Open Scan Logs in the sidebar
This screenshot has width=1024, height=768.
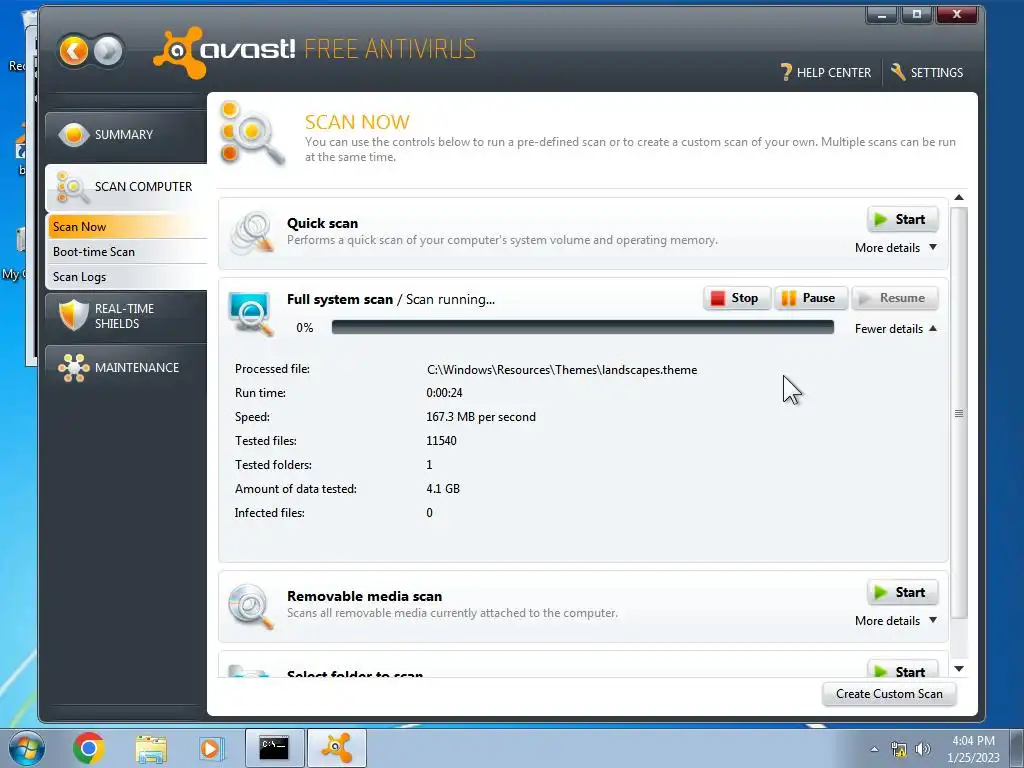click(127, 277)
